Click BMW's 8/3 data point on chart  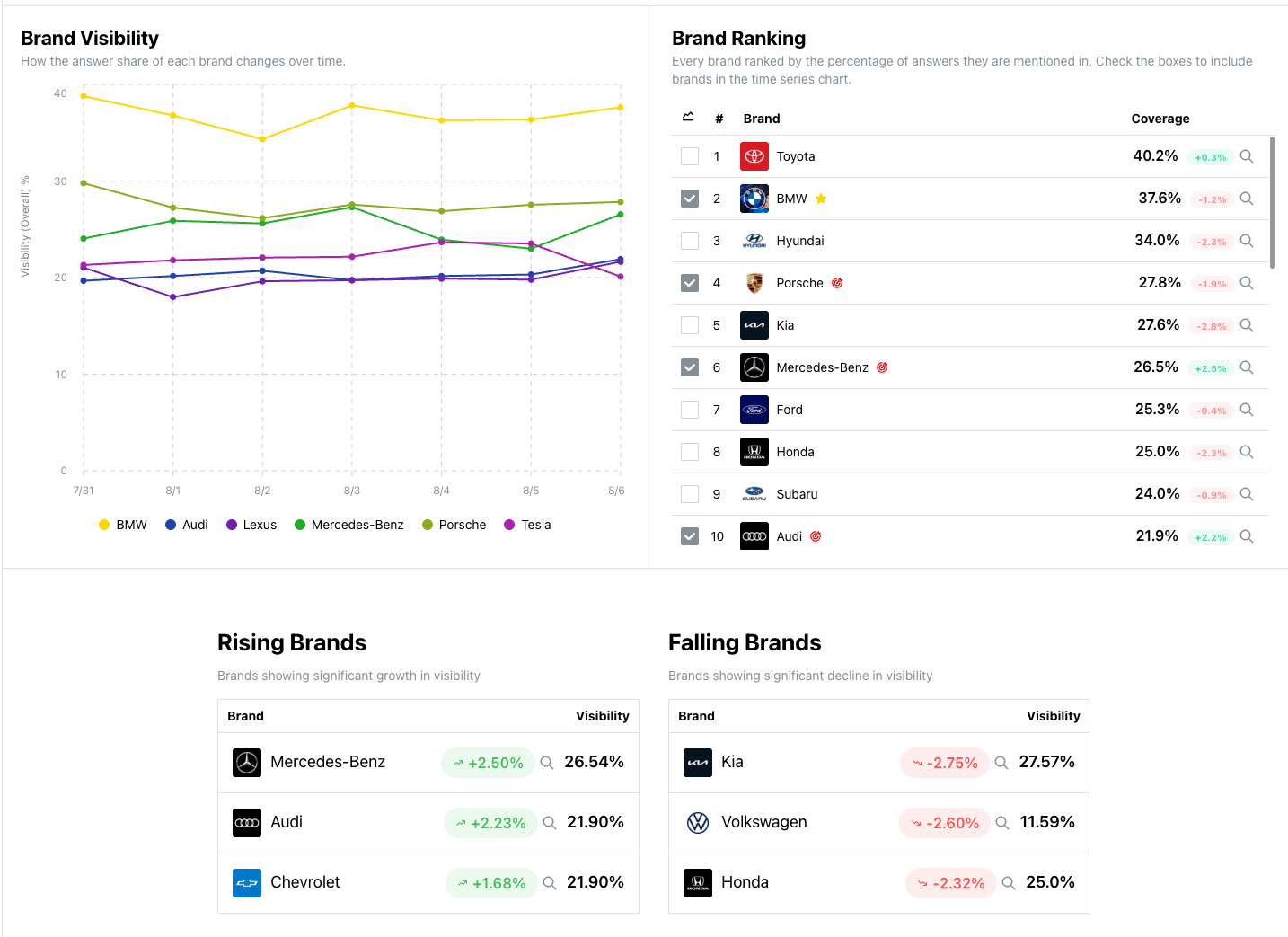(x=352, y=106)
